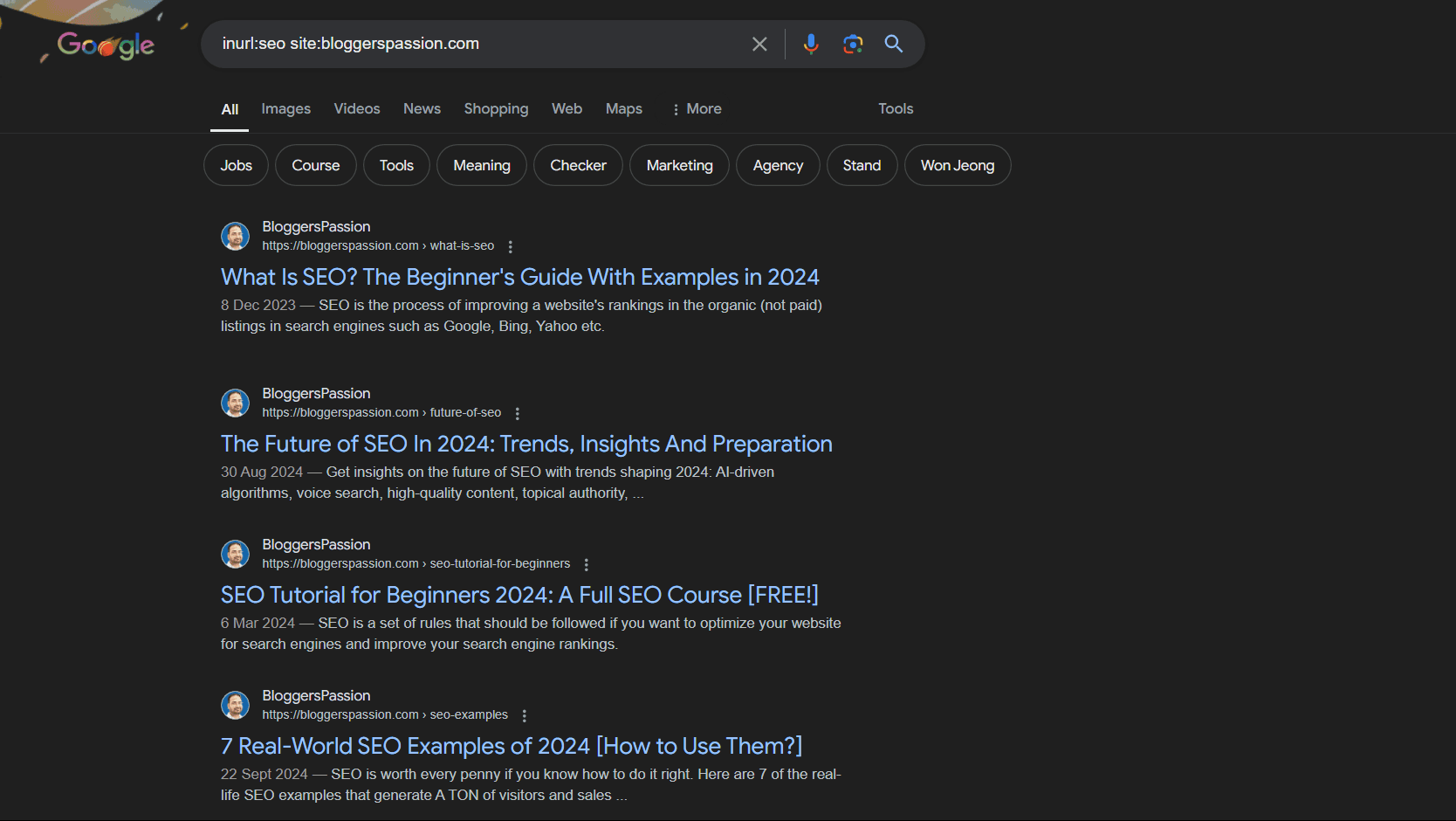Open Google Lens image search
Image resolution: width=1456 pixels, height=821 pixels.
coord(853,44)
